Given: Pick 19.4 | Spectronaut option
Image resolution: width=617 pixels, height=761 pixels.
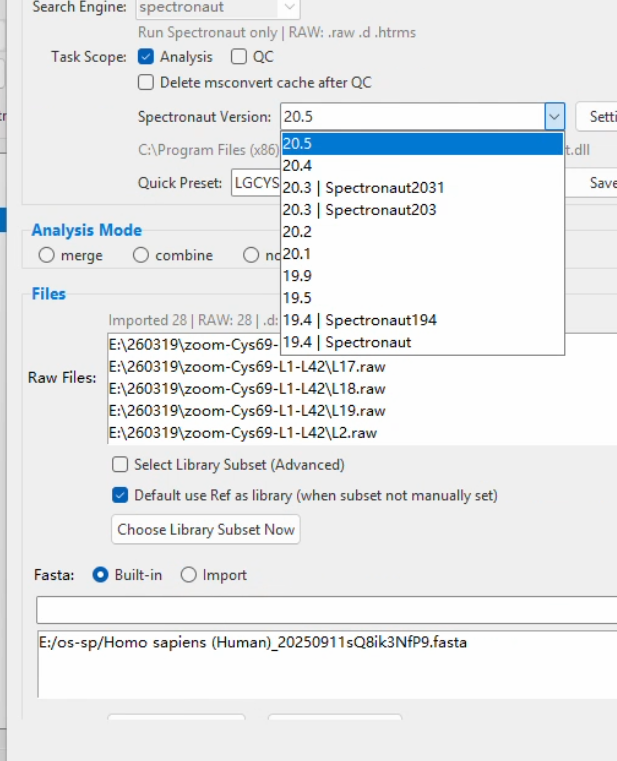Looking at the screenshot, I should pos(422,343).
